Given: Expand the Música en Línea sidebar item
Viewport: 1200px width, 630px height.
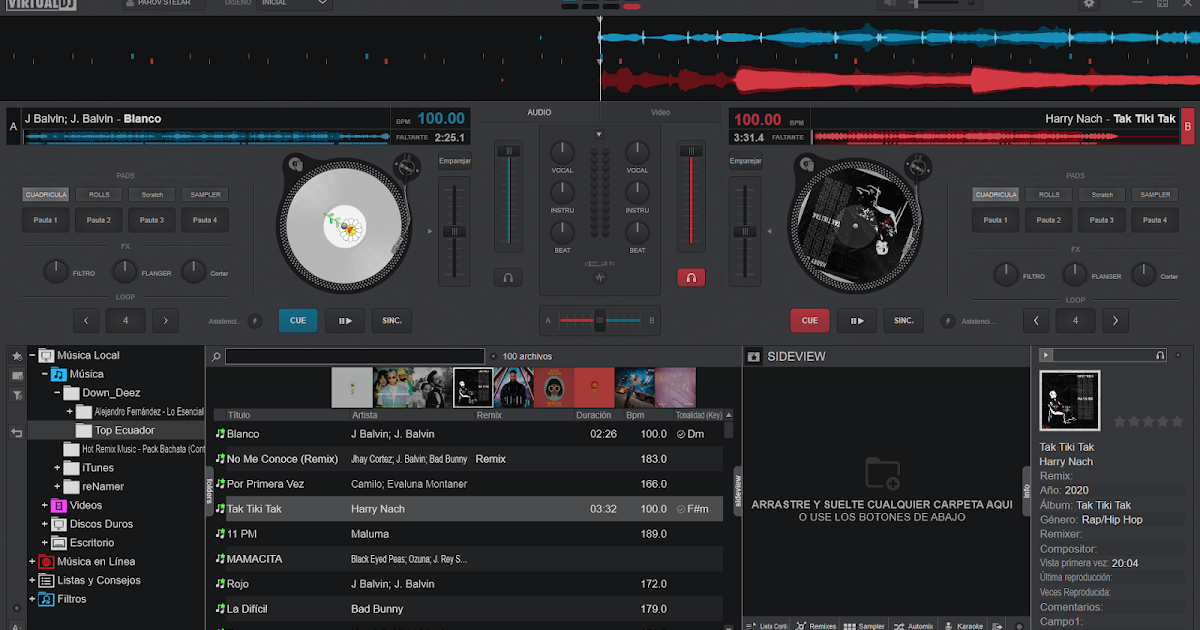Looking at the screenshot, I should pos(30,561).
